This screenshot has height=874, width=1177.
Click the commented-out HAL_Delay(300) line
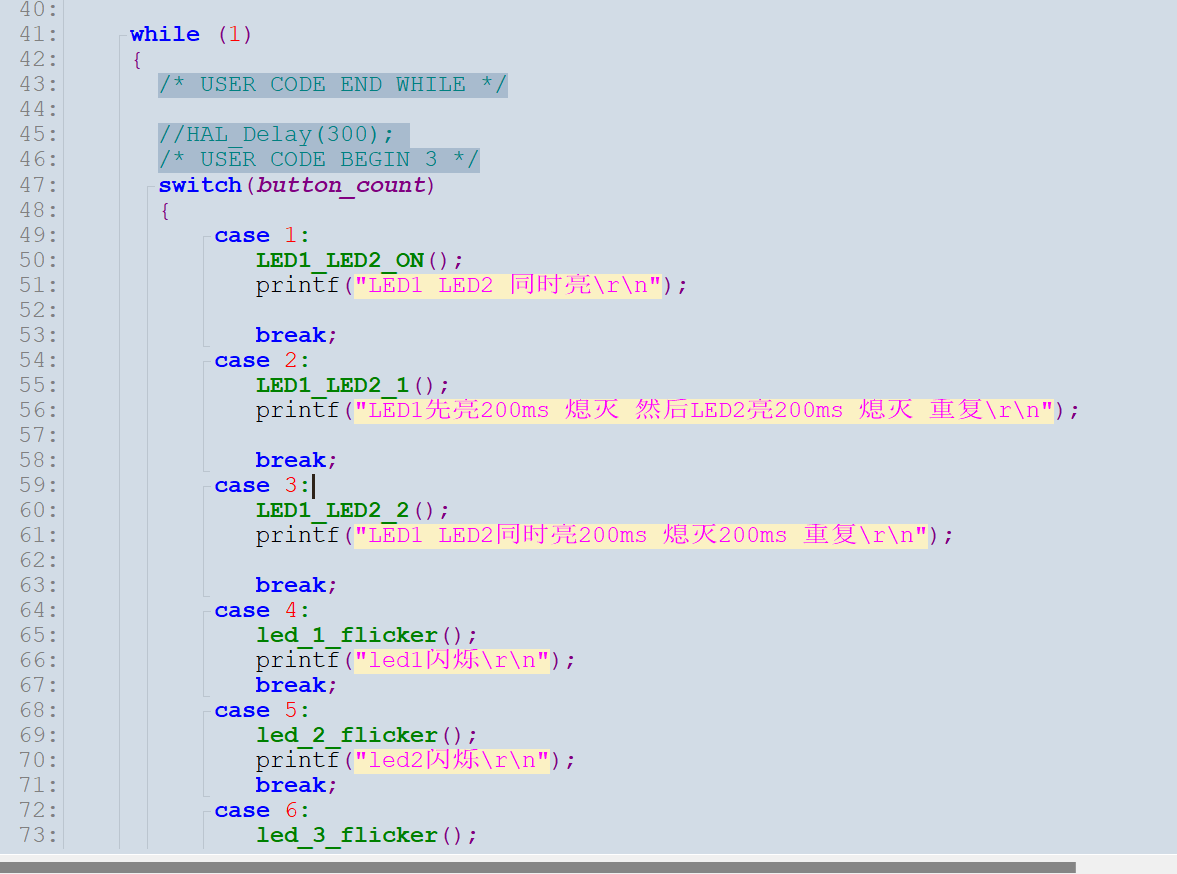276,134
